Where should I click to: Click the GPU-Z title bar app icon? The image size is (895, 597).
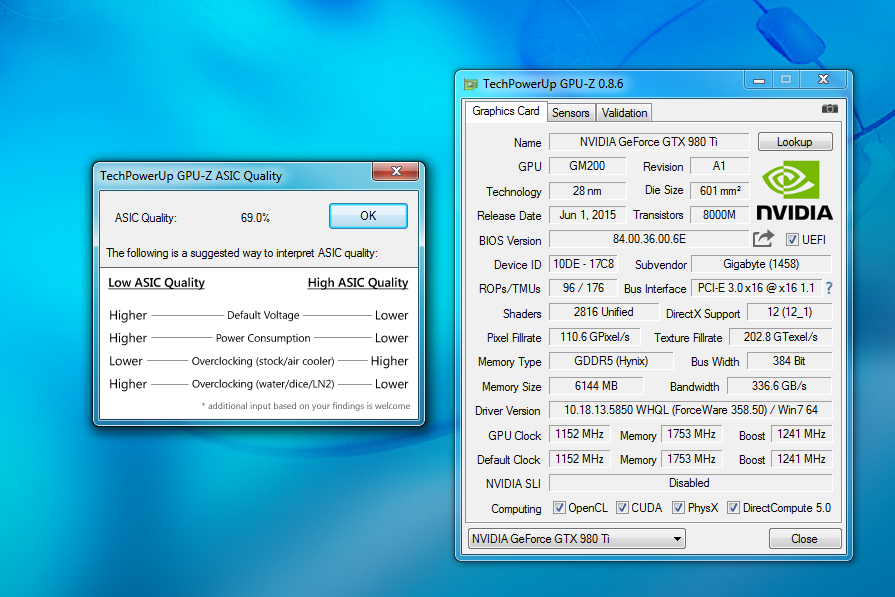pos(470,84)
